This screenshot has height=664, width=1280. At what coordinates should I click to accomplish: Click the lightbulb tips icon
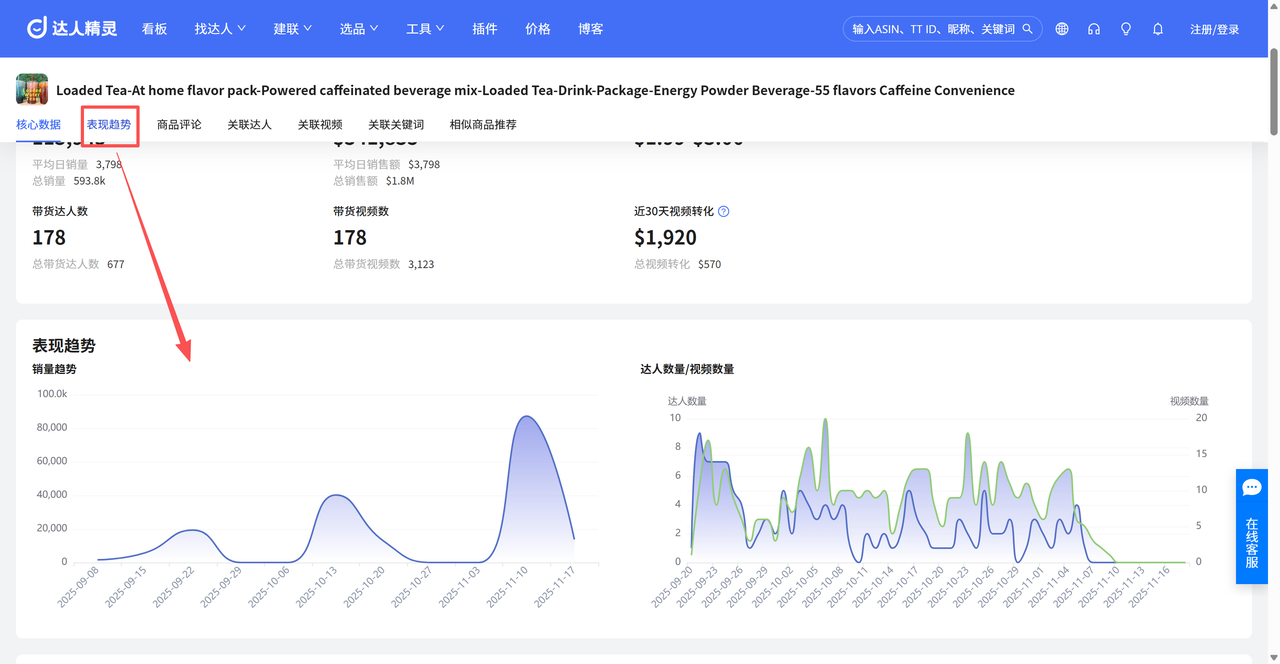pos(1126,29)
